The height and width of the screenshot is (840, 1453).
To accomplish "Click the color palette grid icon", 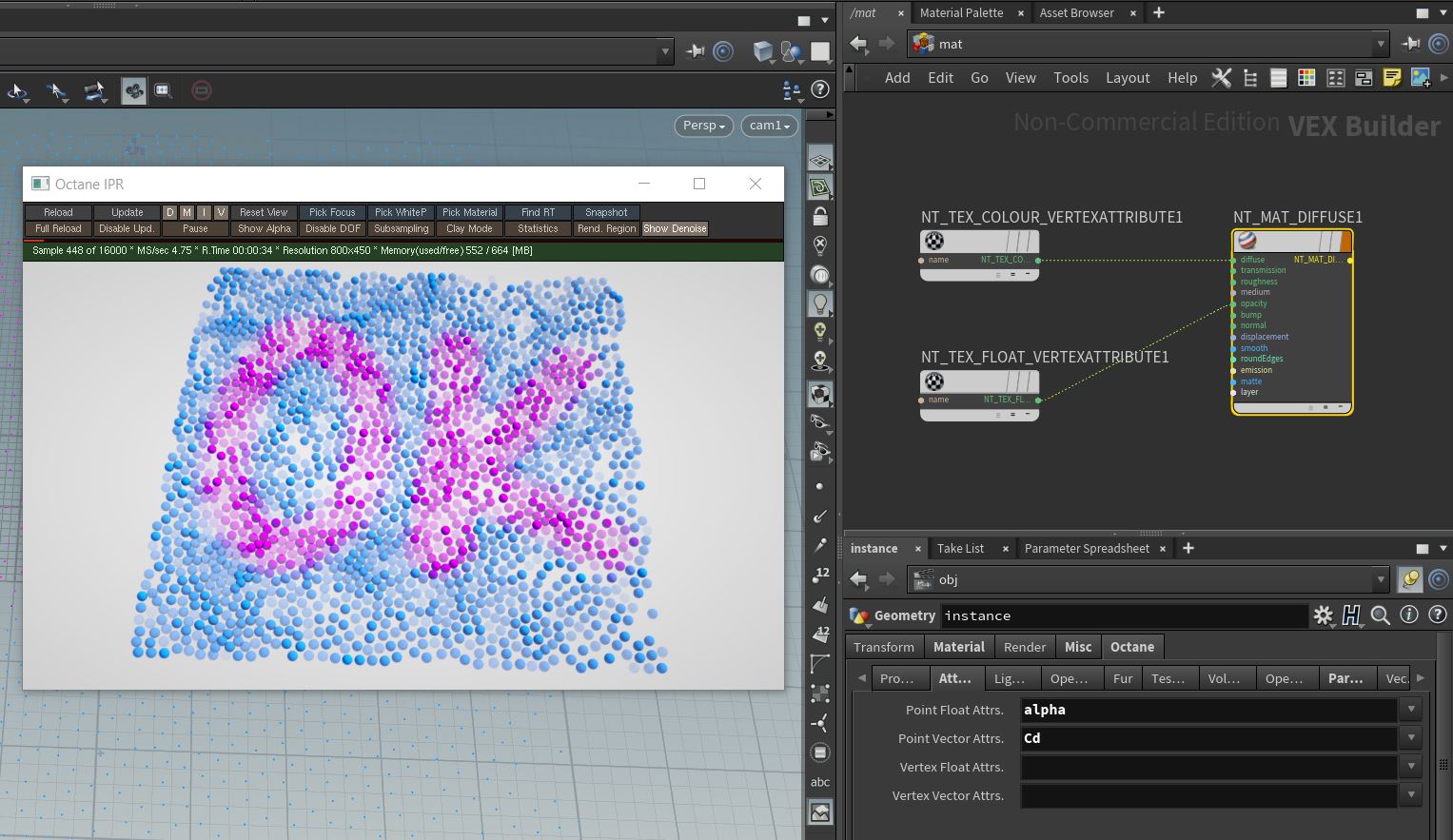I will [1306, 78].
